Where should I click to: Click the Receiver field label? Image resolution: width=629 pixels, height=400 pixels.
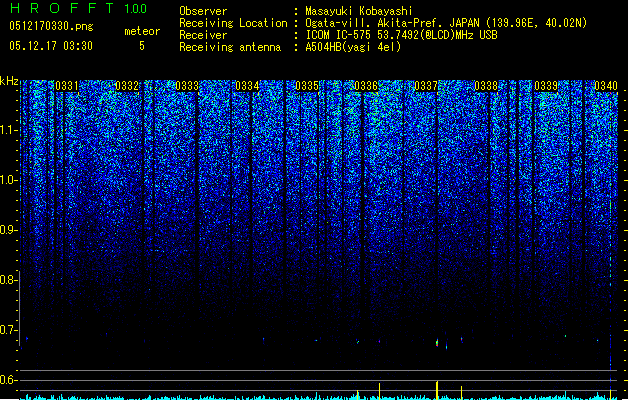(203, 35)
